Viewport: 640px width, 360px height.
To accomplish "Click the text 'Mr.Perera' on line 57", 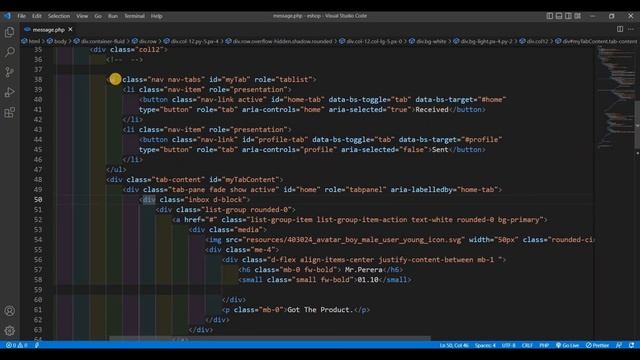I will 363,270.
